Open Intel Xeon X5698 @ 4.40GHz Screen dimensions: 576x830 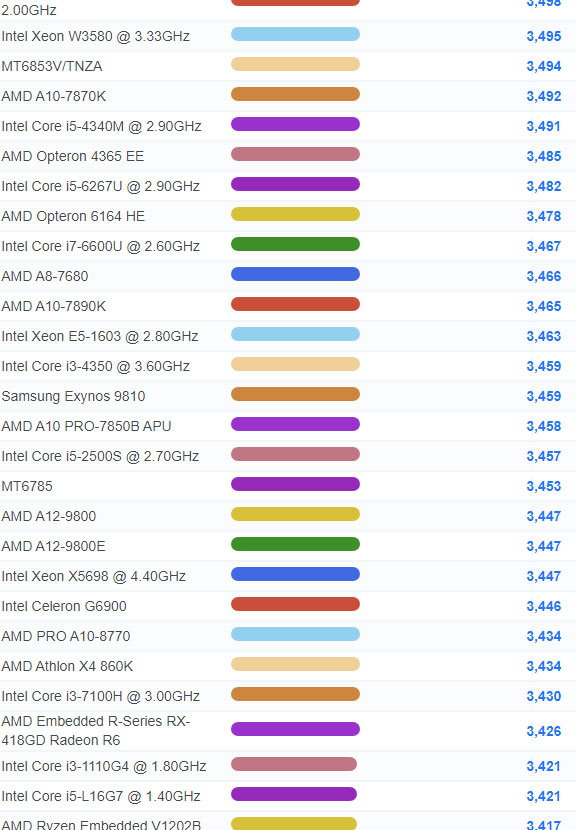click(x=94, y=576)
